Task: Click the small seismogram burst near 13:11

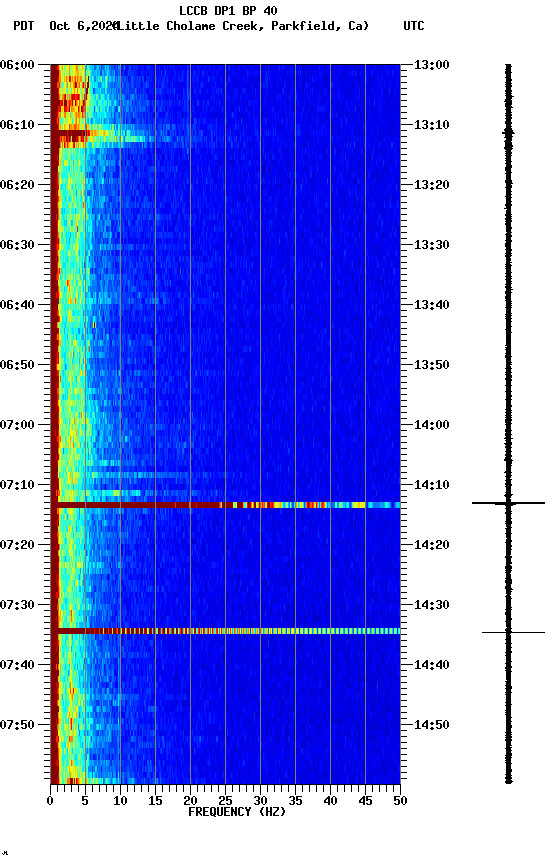Action: point(508,133)
